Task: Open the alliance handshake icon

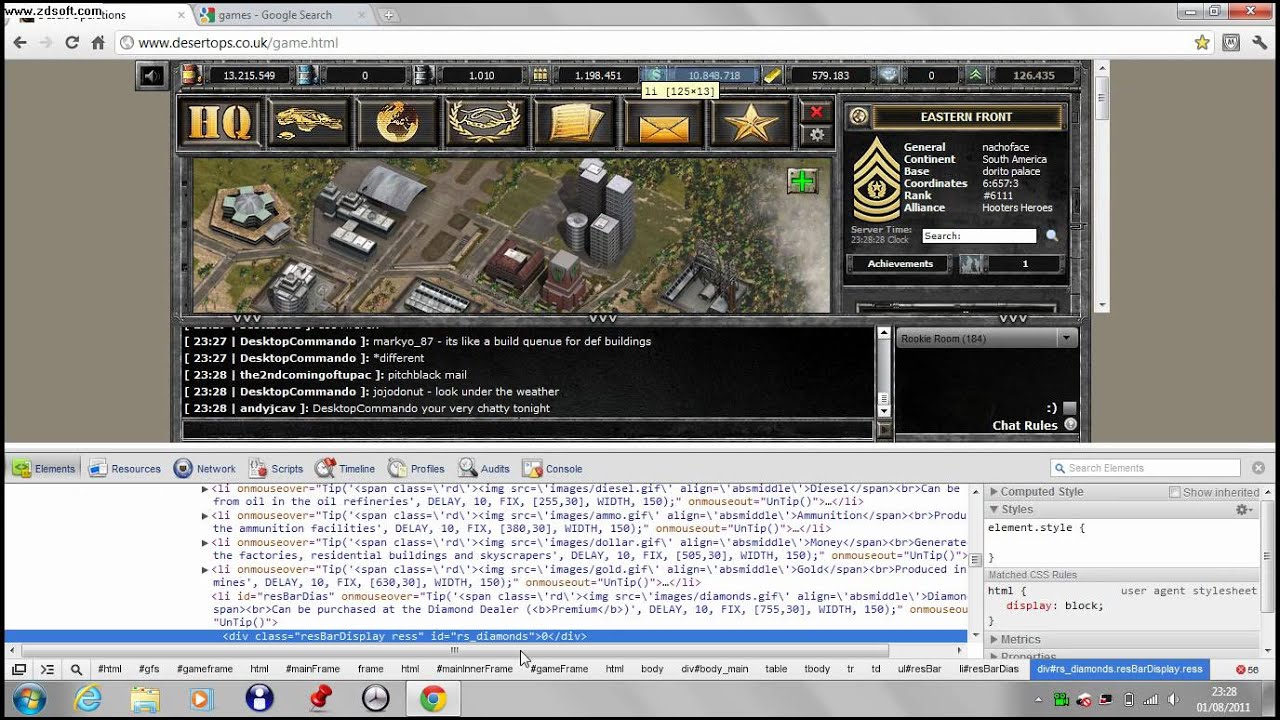Action: 485,123
